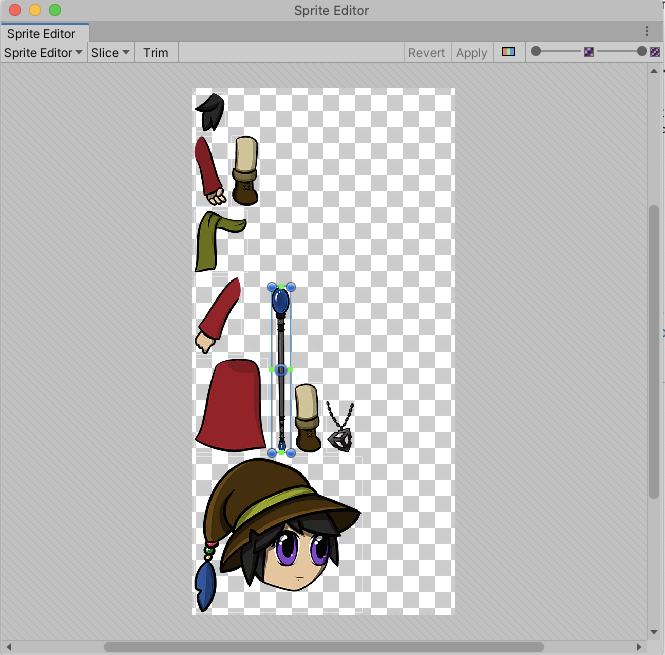Click the mip level slider handle
The height and width of the screenshot is (655, 665).
pyautogui.click(x=641, y=51)
